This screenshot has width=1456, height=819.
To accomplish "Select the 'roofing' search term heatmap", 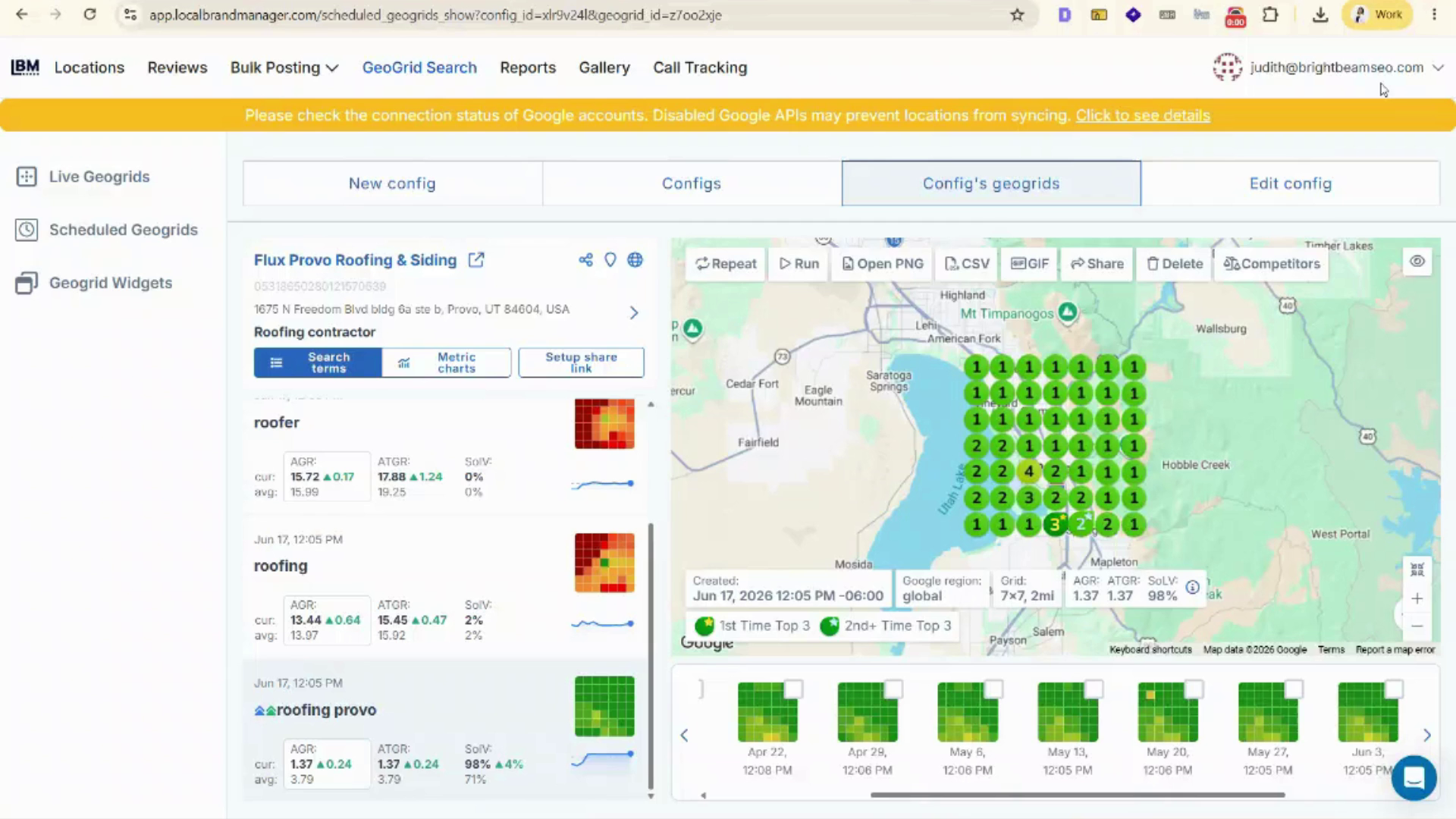I will click(604, 563).
